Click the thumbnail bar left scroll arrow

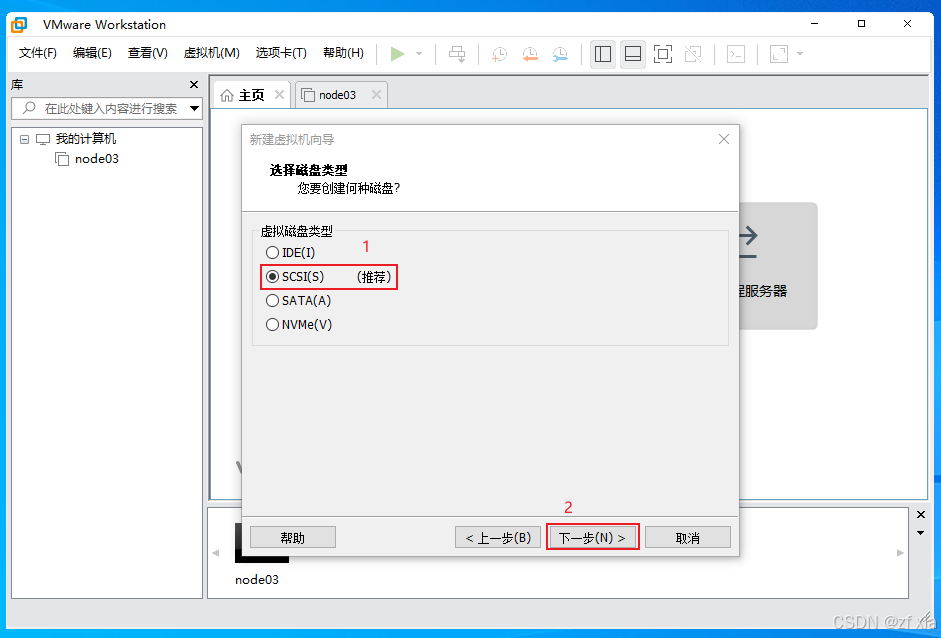coord(215,553)
